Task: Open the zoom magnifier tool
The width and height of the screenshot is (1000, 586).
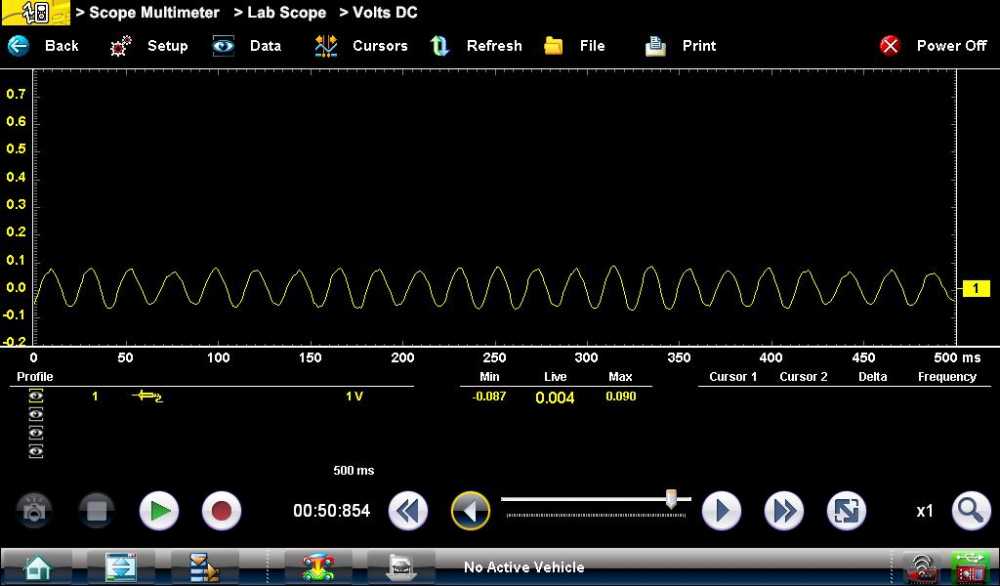Action: (970, 511)
